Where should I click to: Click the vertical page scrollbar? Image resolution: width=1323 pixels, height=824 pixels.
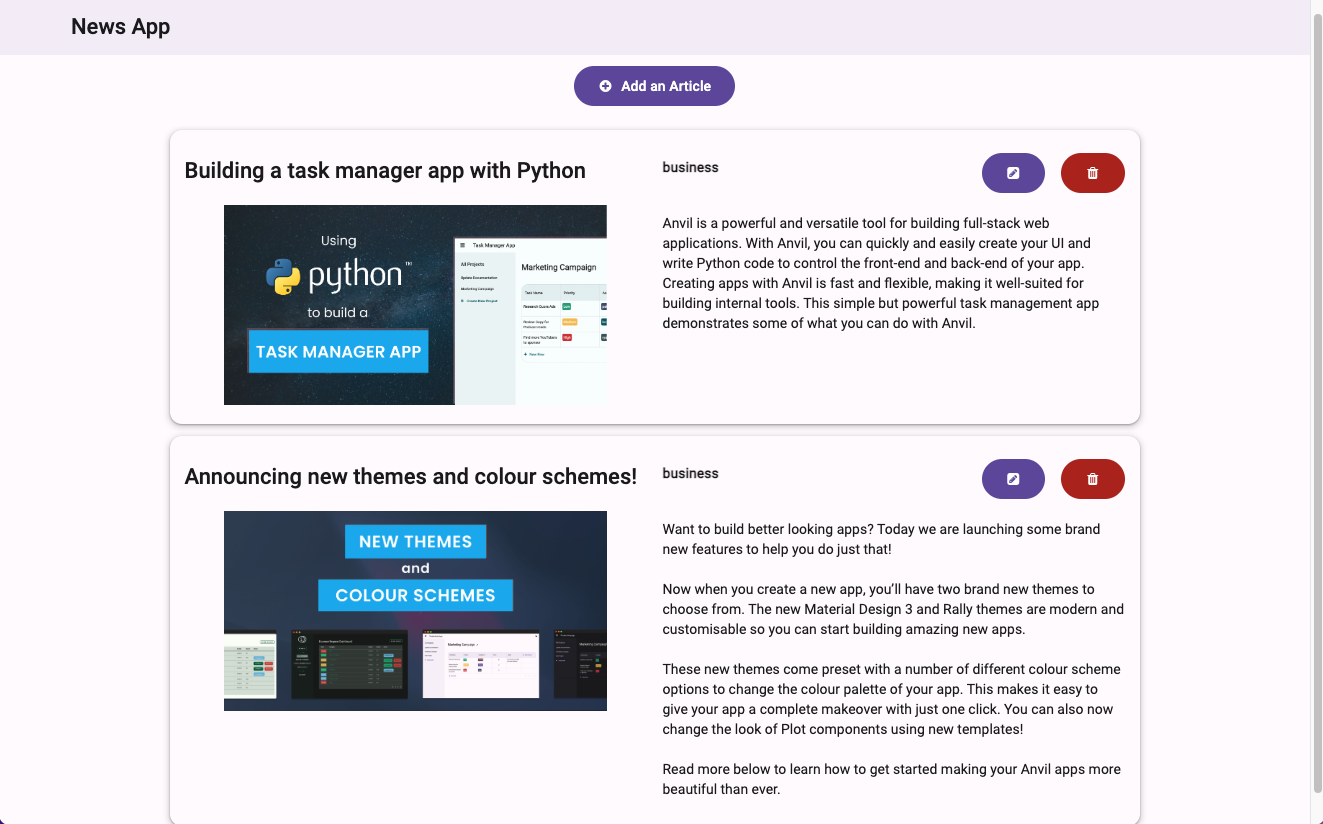(x=1316, y=400)
